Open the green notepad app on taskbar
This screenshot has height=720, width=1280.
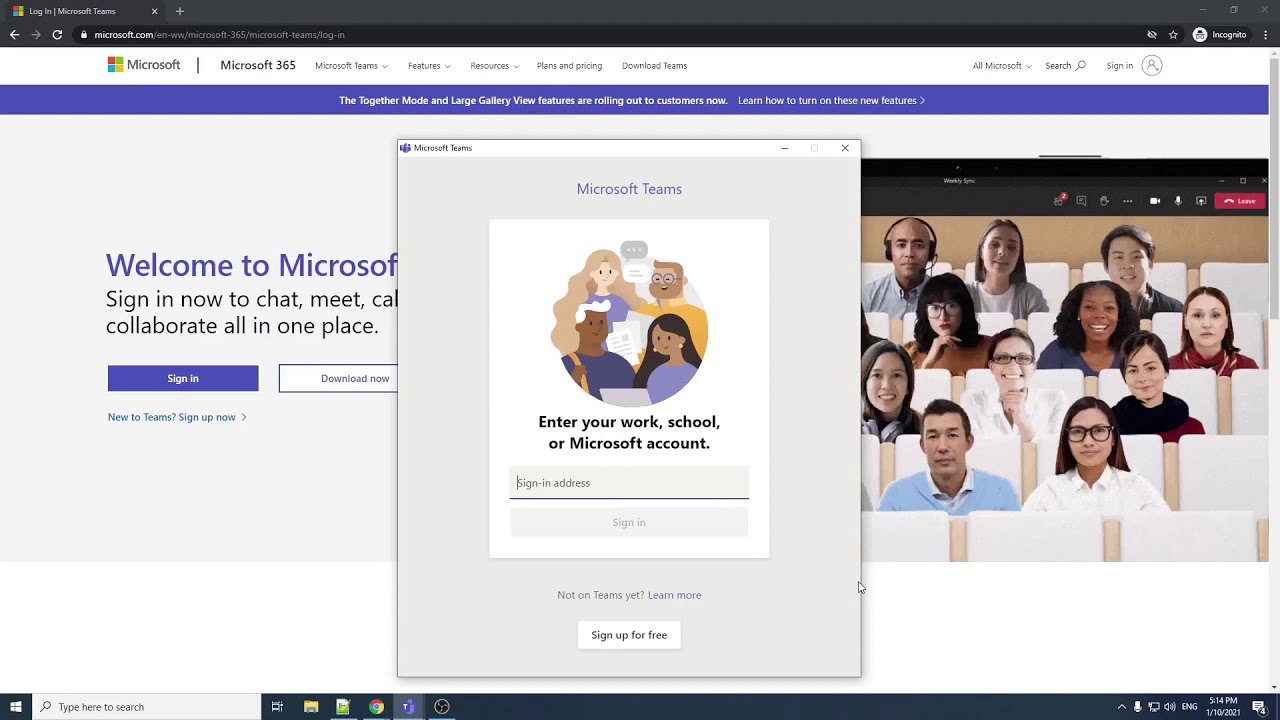click(343, 707)
